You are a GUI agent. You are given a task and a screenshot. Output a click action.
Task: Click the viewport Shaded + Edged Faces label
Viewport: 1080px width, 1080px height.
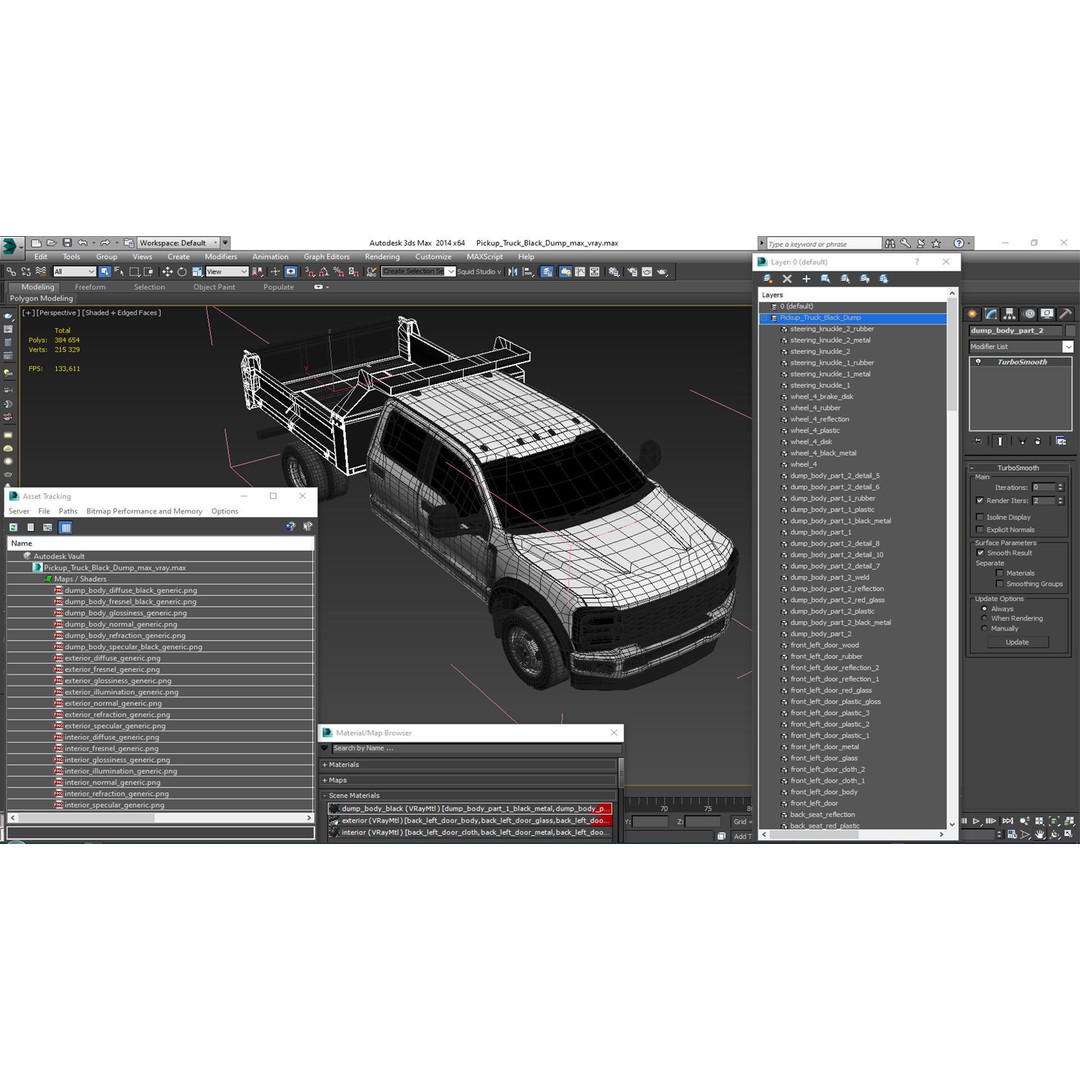[121, 313]
